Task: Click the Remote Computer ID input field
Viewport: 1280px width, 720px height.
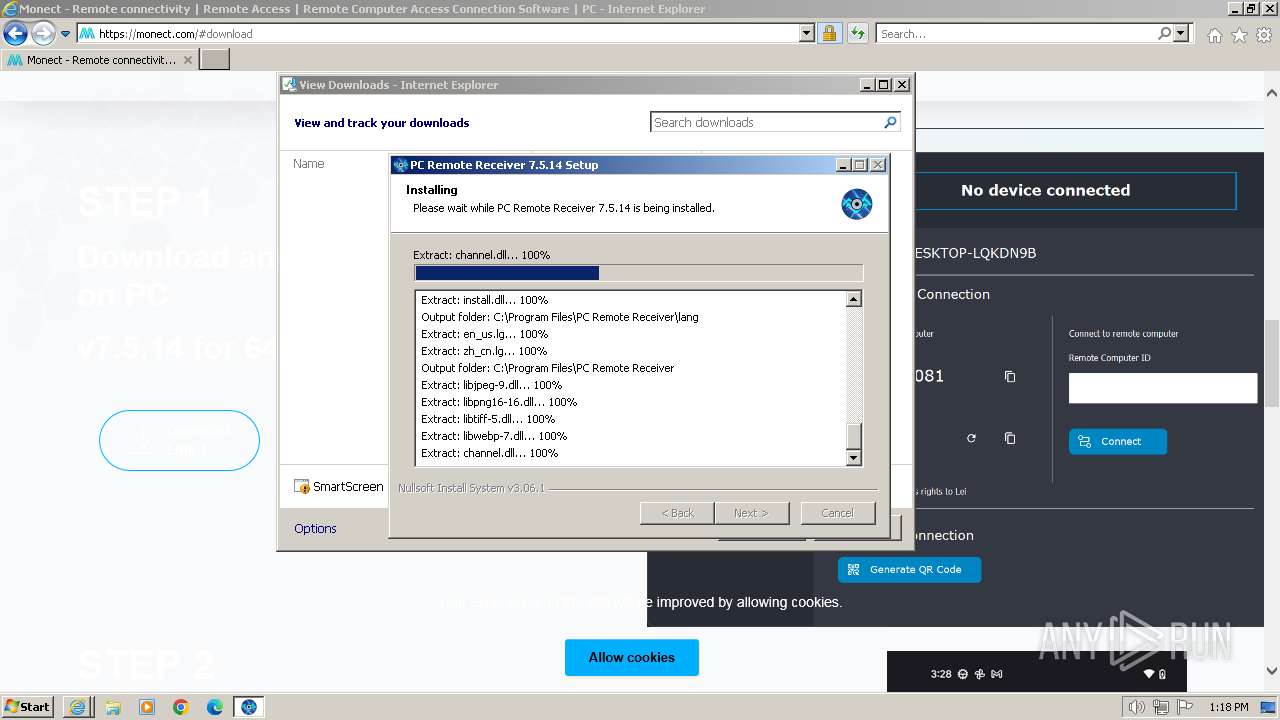Action: 1163,388
